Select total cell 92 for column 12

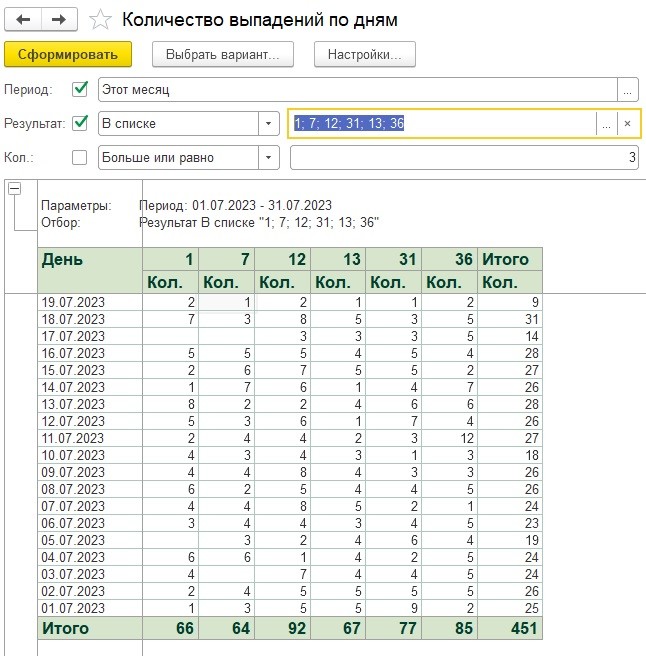[x=282, y=628]
